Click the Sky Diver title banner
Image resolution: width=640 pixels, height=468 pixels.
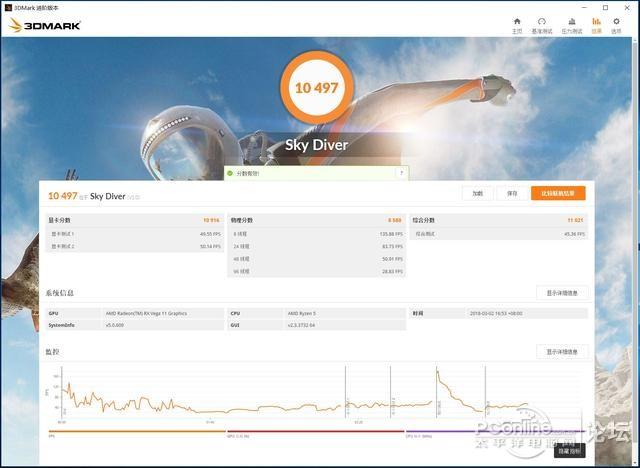point(316,145)
